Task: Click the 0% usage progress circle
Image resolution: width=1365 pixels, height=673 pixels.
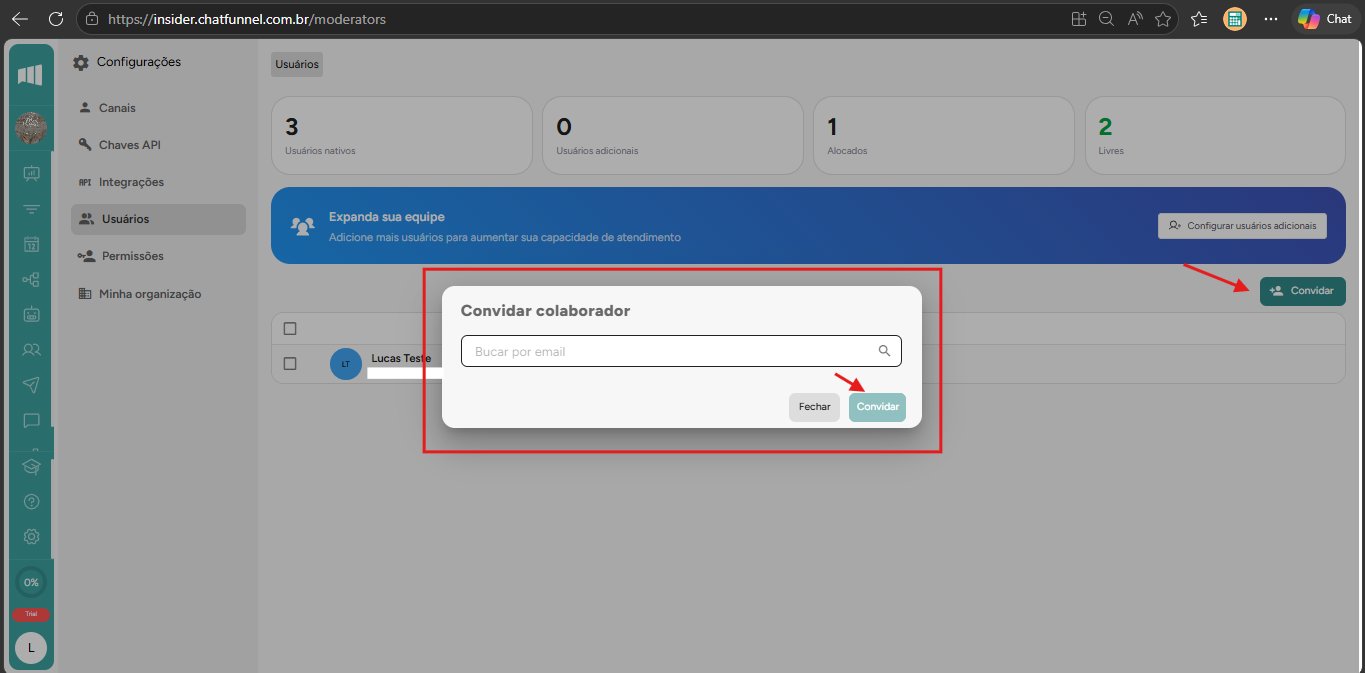Action: [31, 582]
